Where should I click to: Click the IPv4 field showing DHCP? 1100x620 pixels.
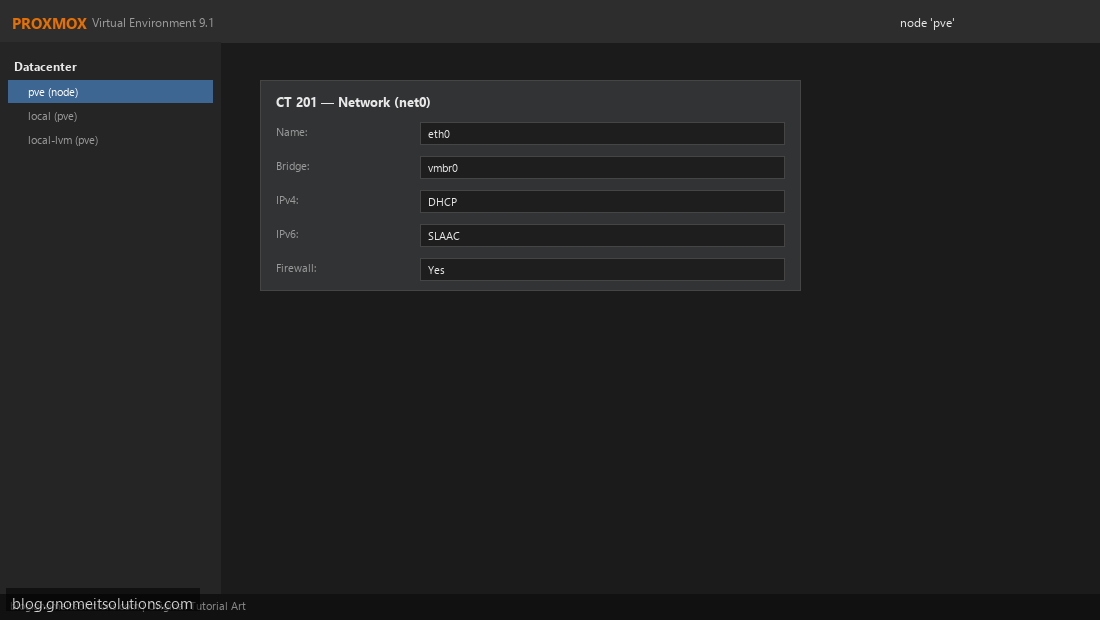pos(602,201)
